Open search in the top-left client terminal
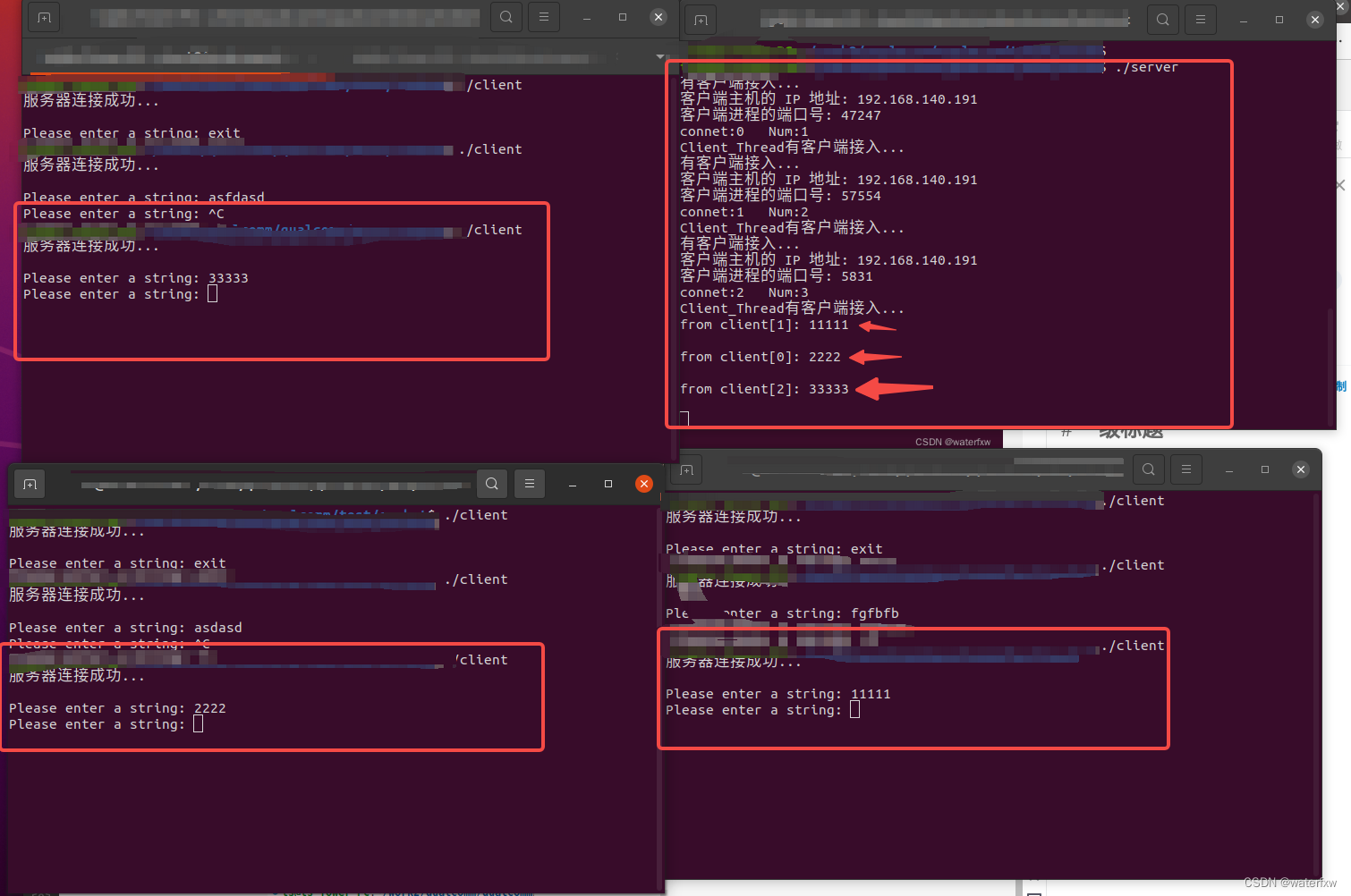 tap(506, 17)
